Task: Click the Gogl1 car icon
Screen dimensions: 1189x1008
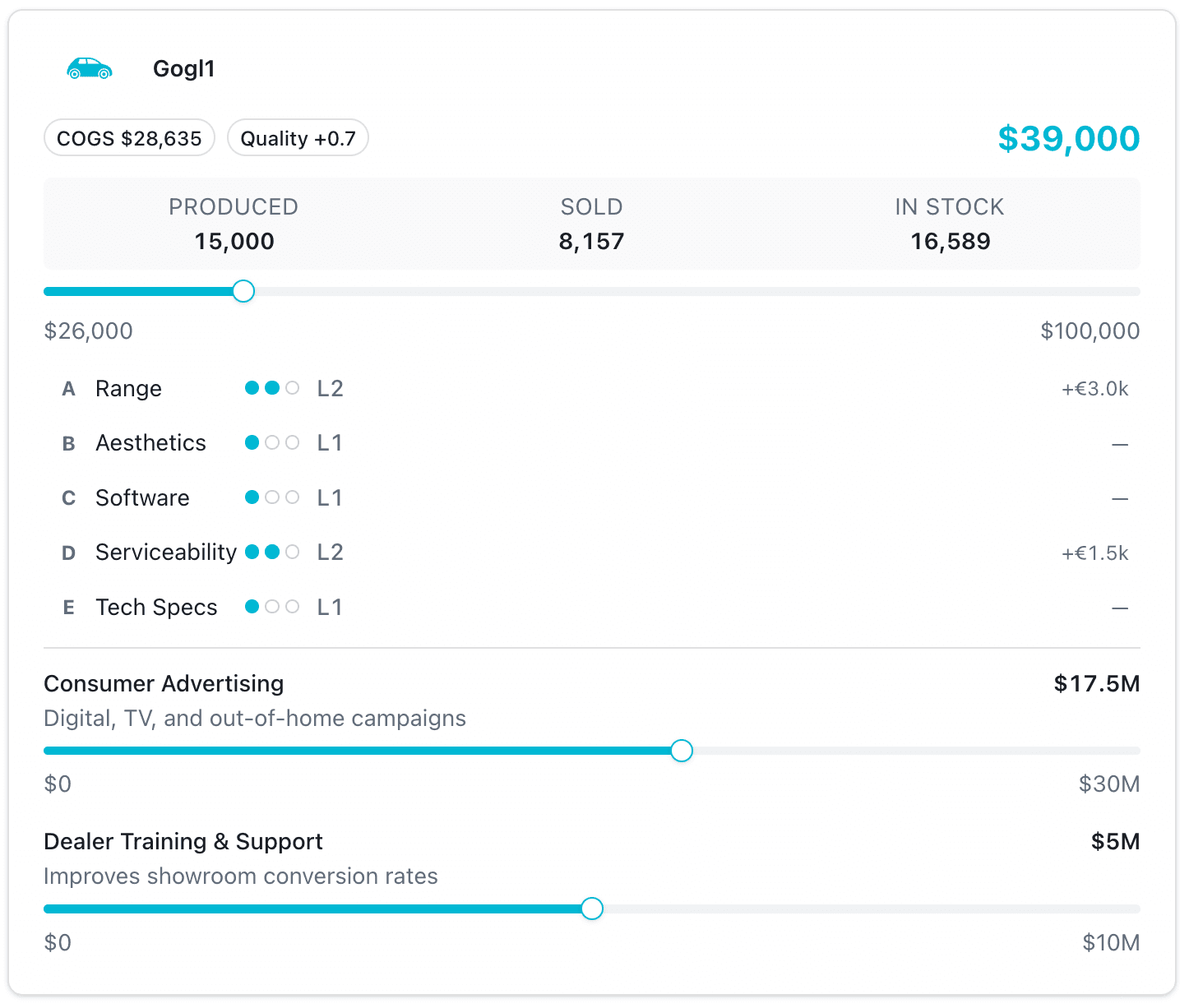Action: click(x=89, y=68)
